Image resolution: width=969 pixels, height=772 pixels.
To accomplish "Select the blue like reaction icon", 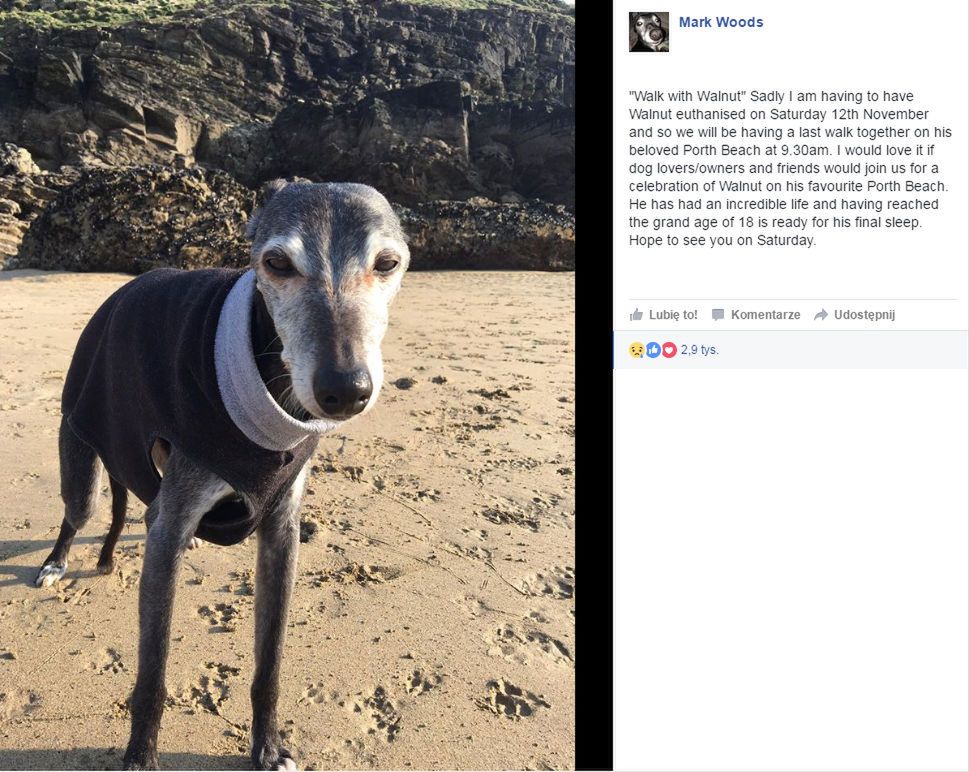I will click(653, 350).
